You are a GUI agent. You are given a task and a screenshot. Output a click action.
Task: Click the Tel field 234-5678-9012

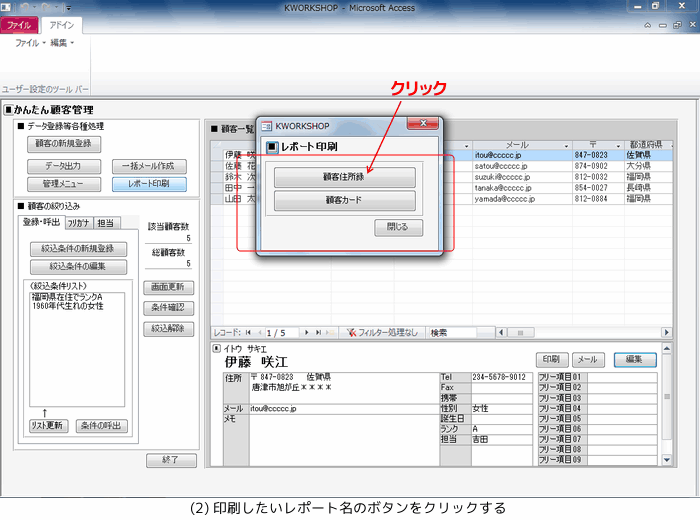click(502, 378)
